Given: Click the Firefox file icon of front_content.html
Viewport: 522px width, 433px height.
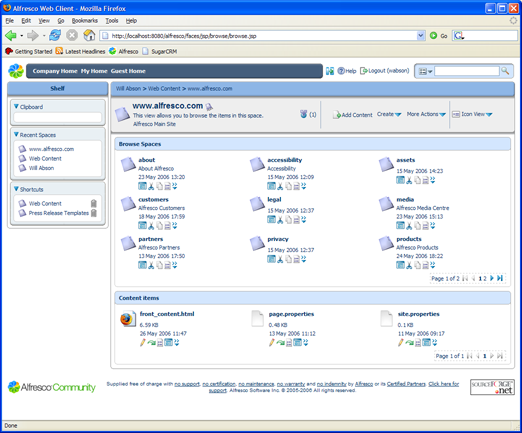Looking at the screenshot, I should click(128, 319).
